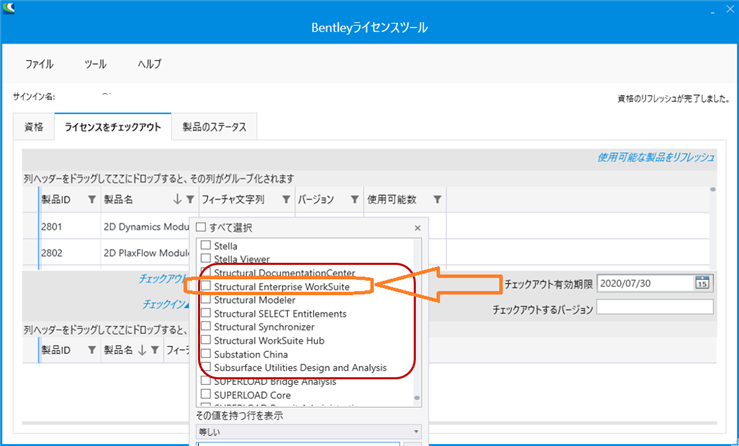Switch to the 資格 tab
The height and width of the screenshot is (446, 739).
(34, 127)
